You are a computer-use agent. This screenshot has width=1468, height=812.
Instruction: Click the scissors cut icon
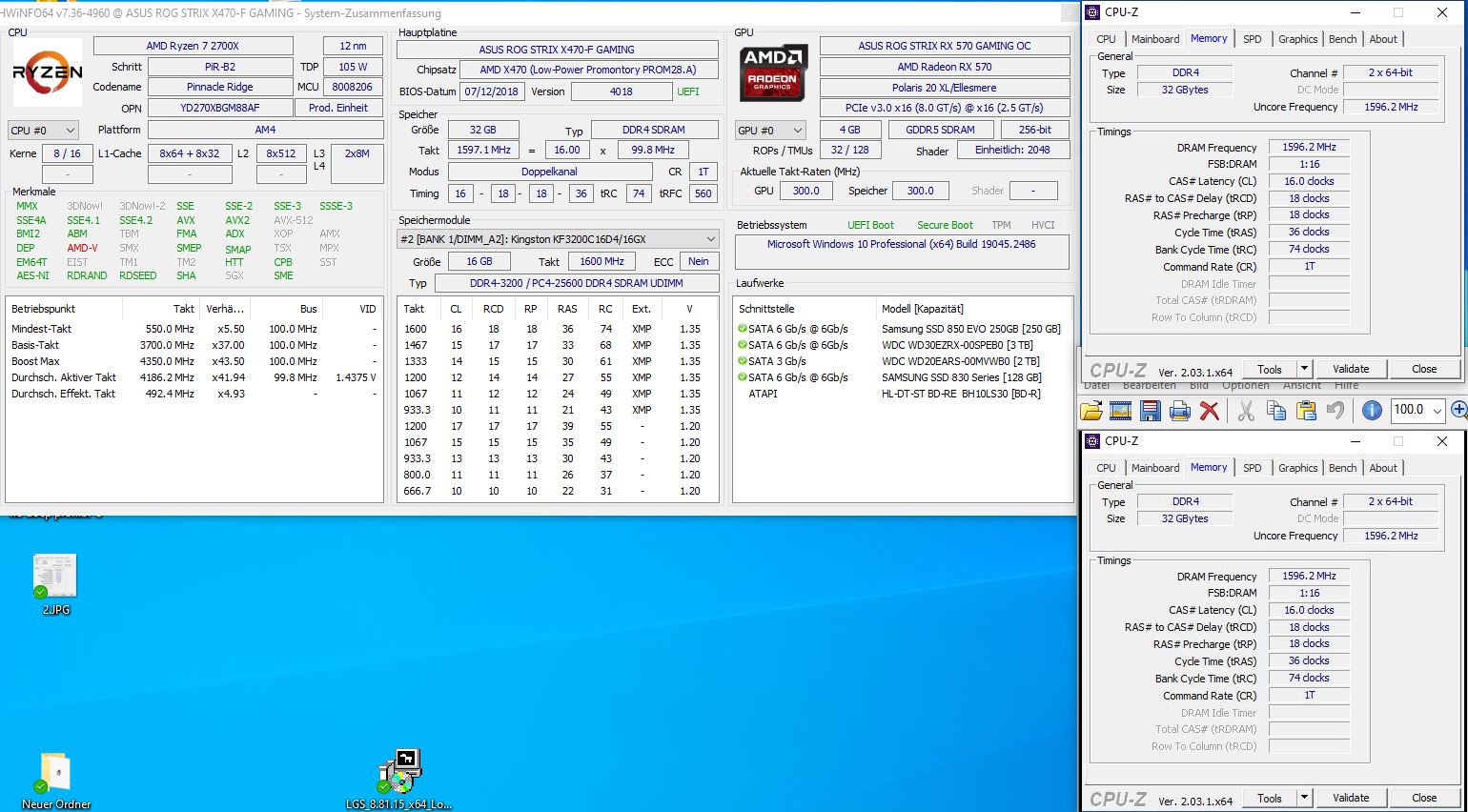coord(1246,411)
